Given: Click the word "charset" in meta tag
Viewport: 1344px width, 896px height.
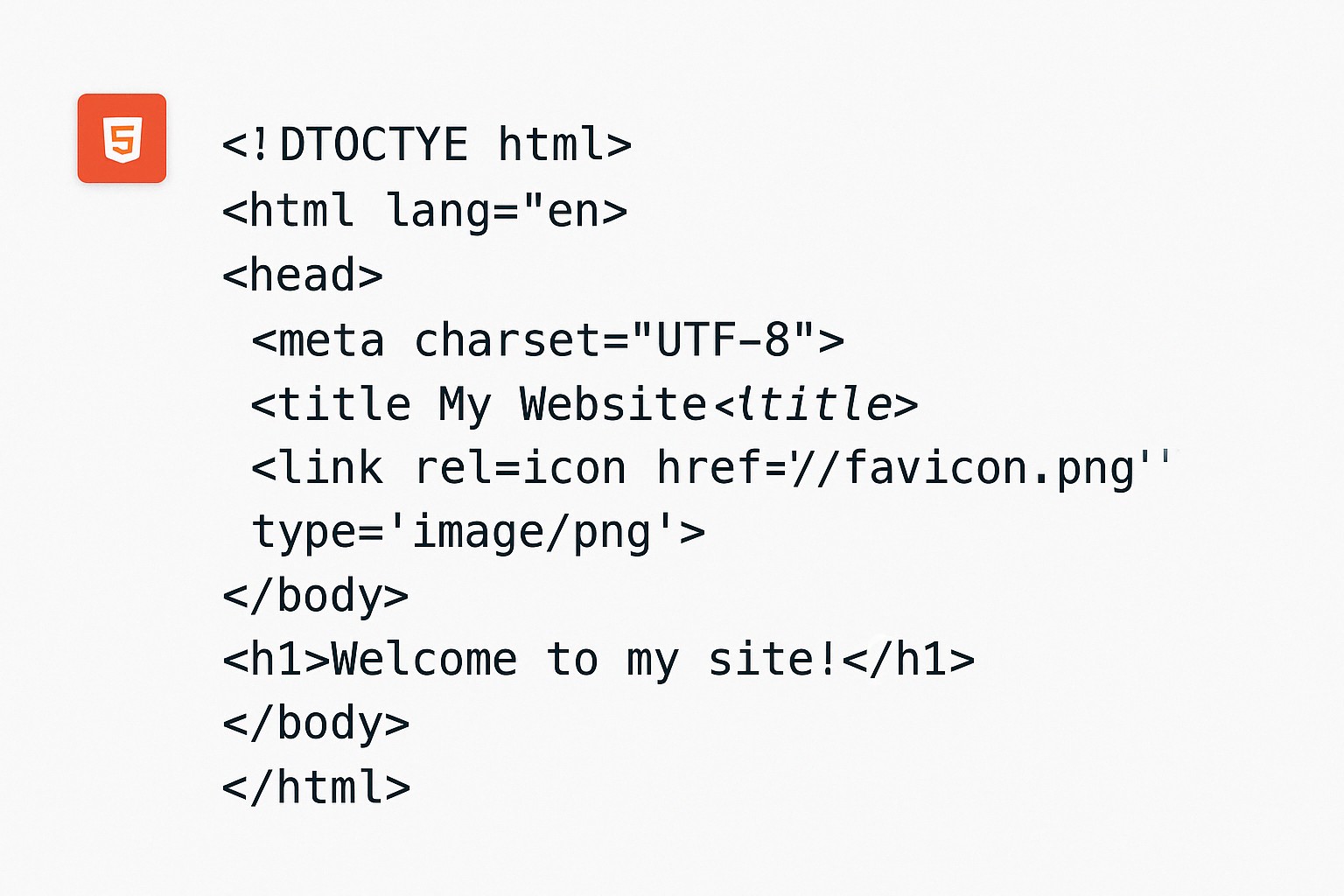Looking at the screenshot, I should point(507,339).
